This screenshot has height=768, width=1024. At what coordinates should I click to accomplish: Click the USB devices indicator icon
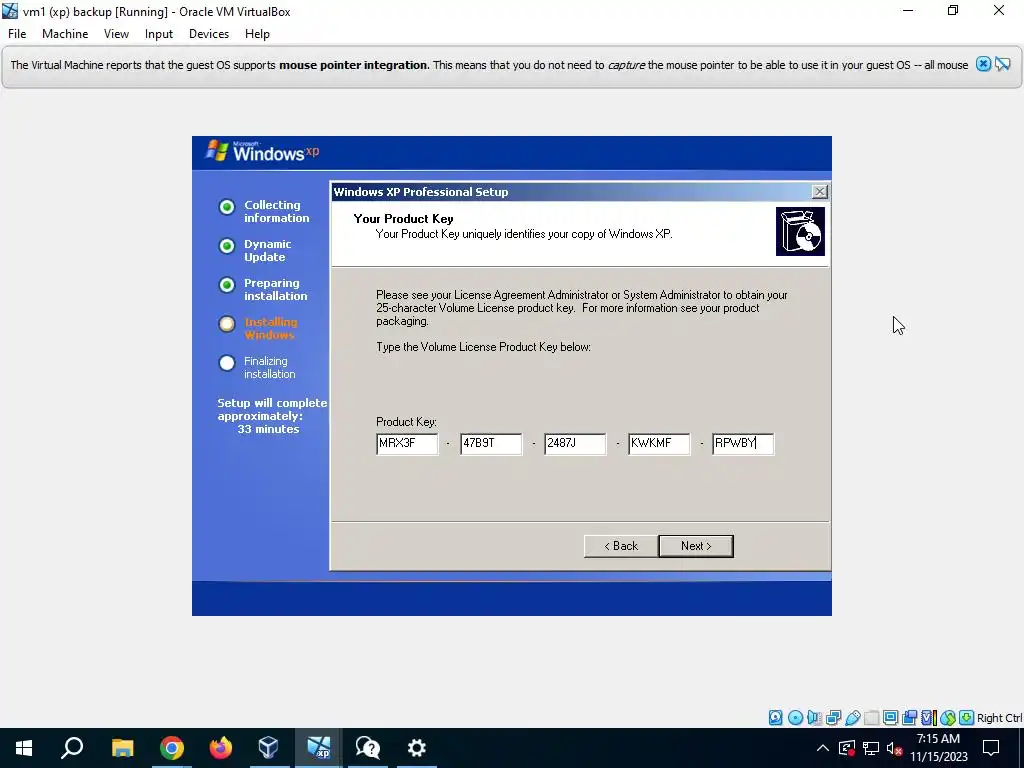[x=852, y=718]
